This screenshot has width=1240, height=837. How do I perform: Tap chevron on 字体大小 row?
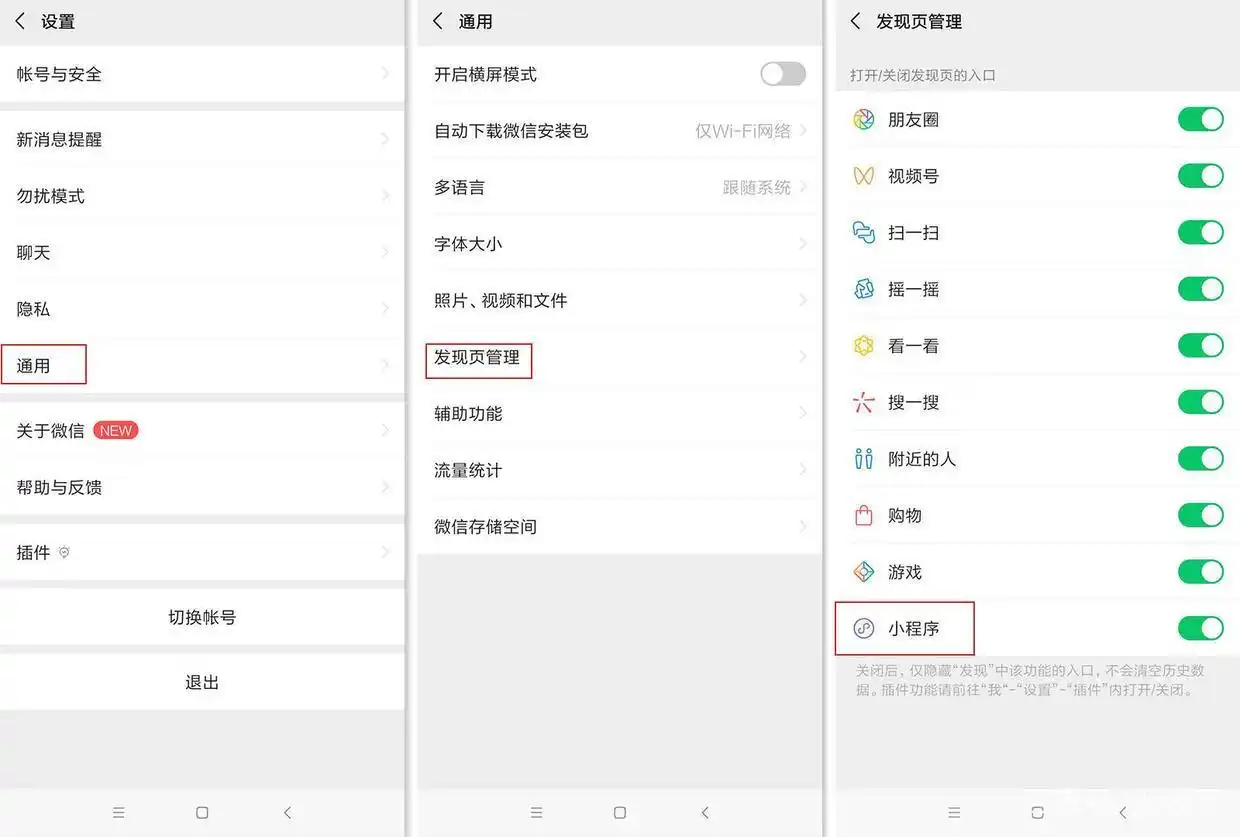(803, 244)
